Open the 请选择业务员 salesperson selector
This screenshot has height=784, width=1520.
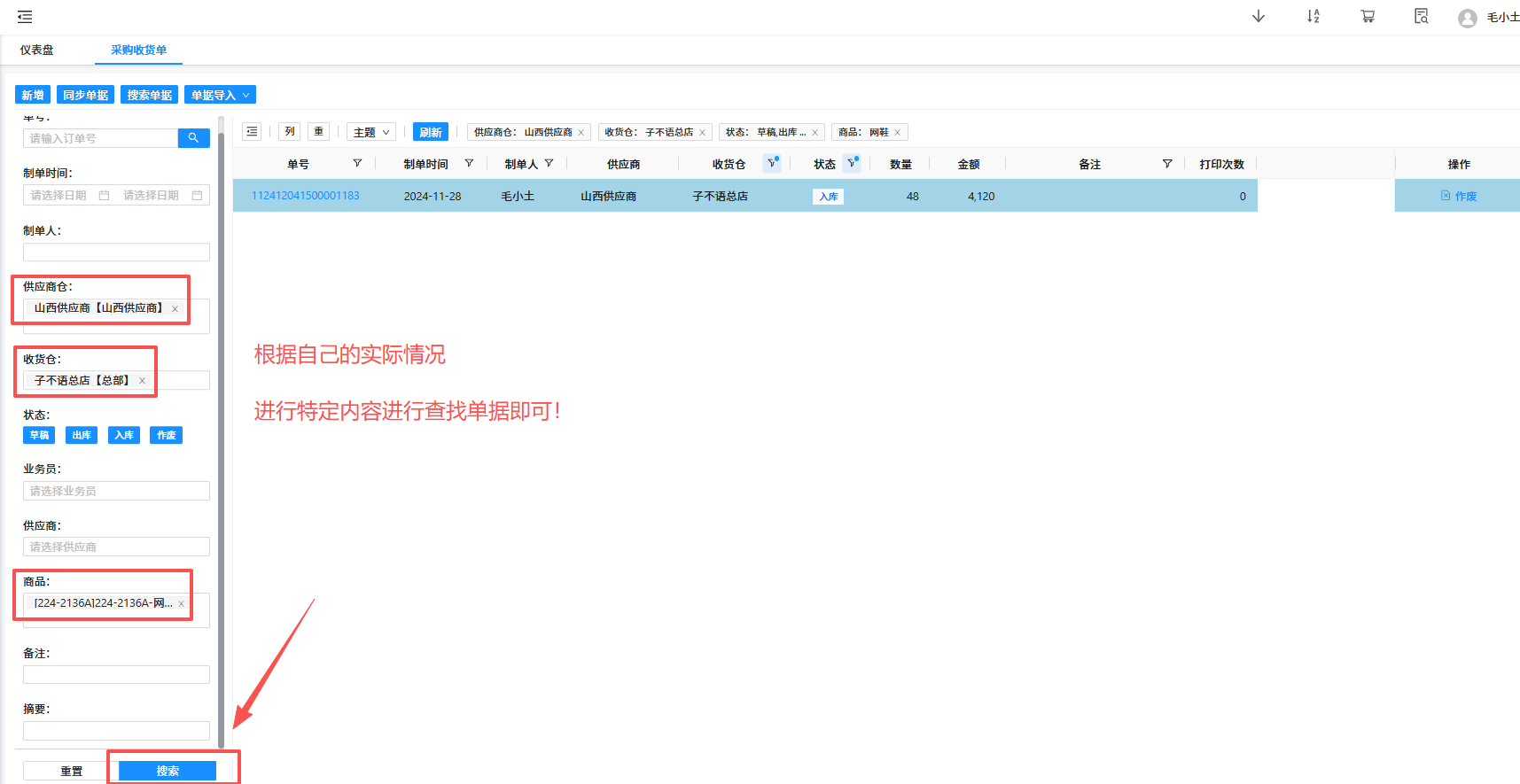point(116,491)
